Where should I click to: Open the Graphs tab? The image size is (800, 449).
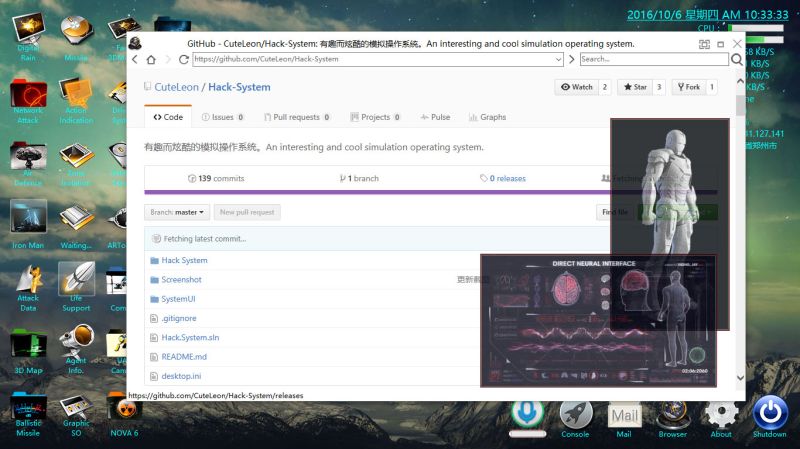point(487,117)
